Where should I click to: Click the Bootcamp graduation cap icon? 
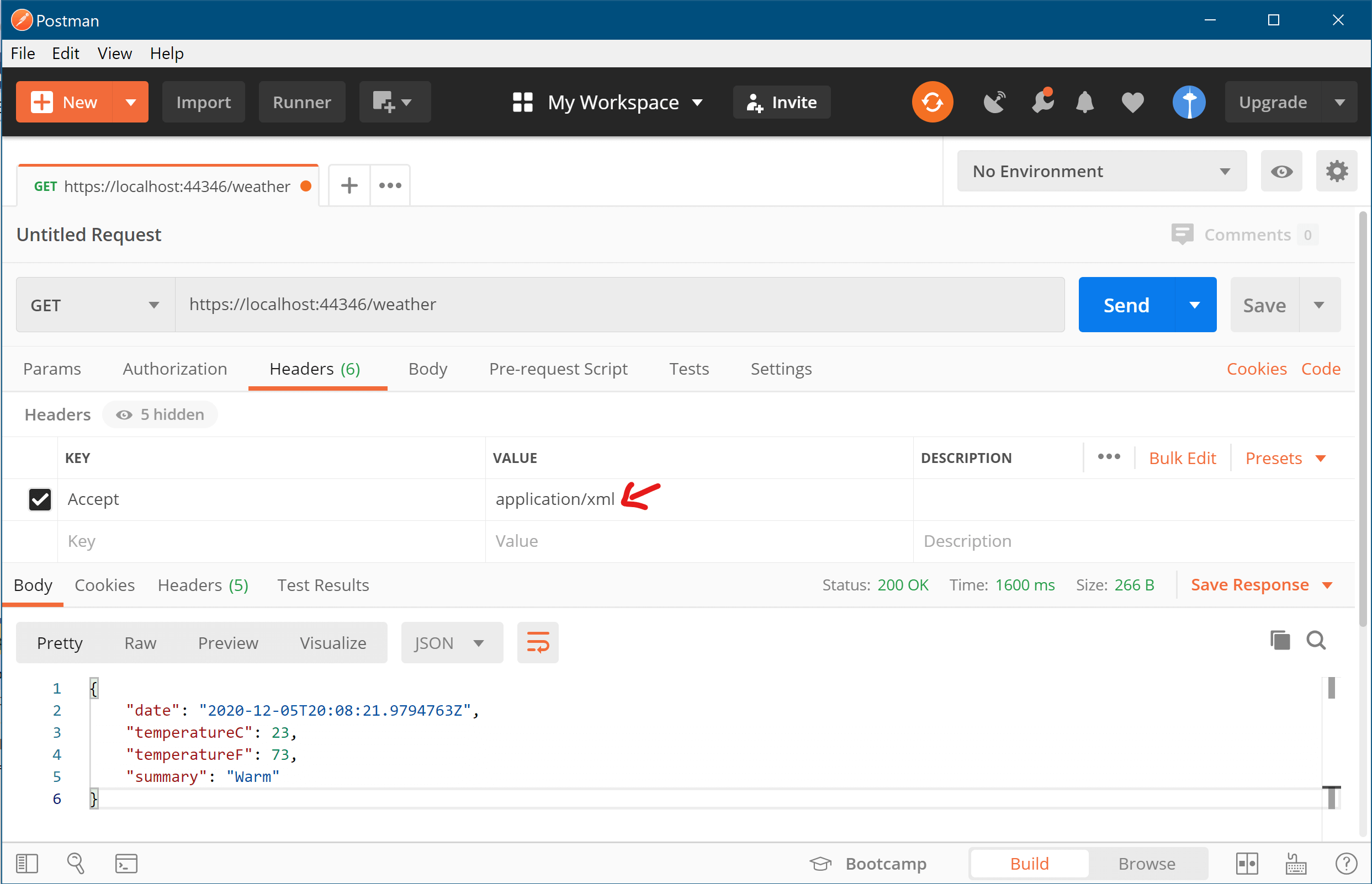pyautogui.click(x=820, y=864)
